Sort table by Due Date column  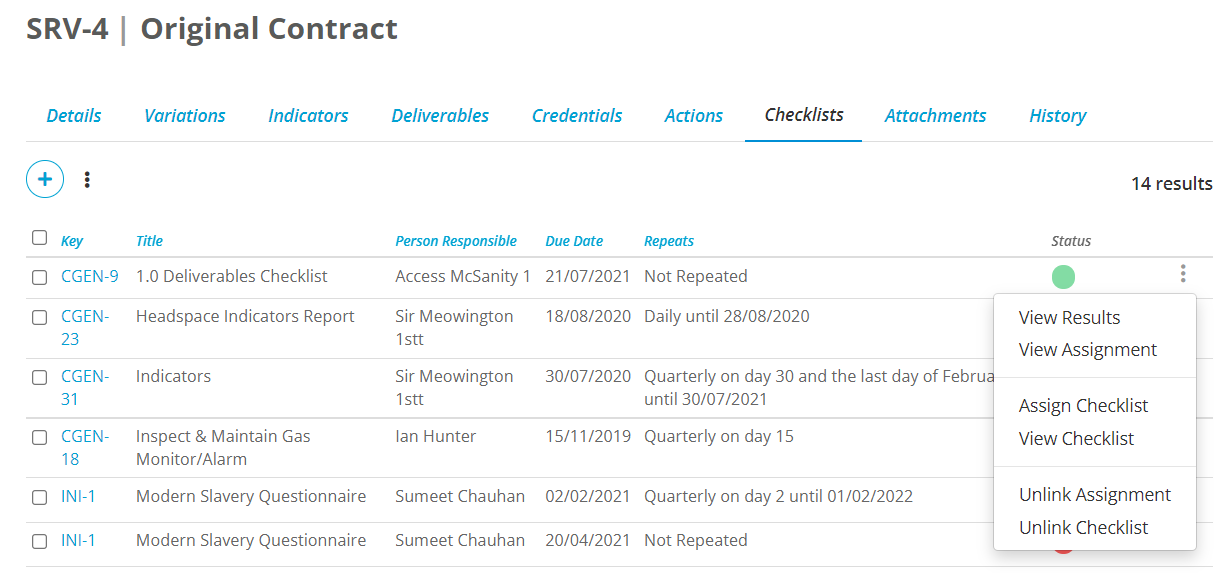click(574, 241)
